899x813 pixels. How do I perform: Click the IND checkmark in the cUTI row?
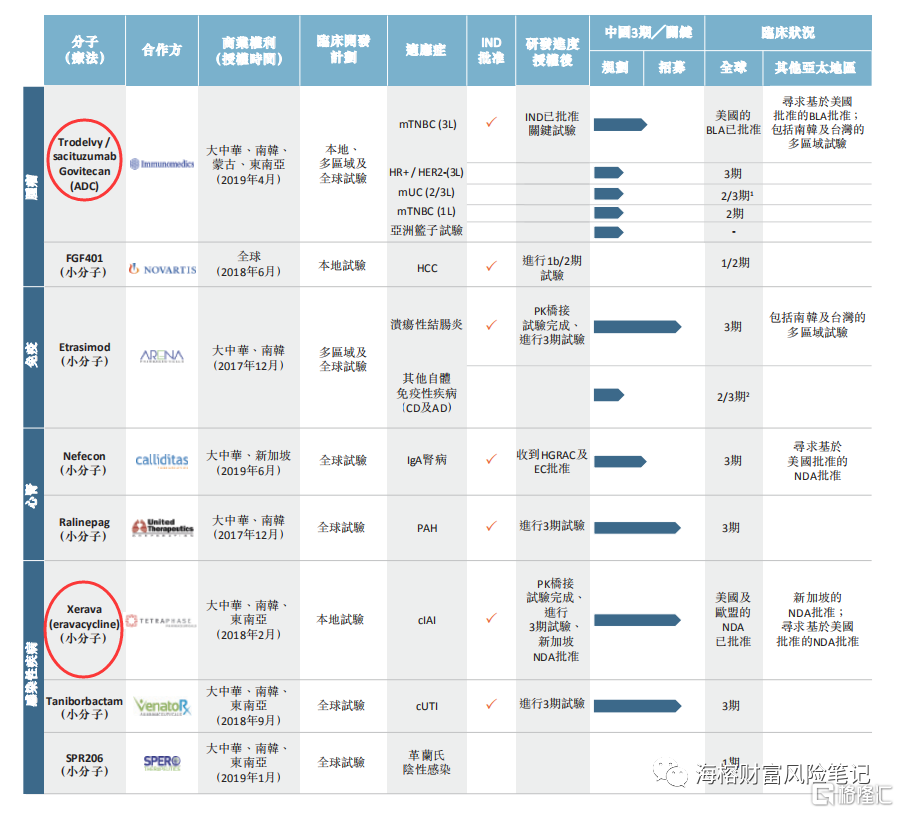[x=491, y=704]
